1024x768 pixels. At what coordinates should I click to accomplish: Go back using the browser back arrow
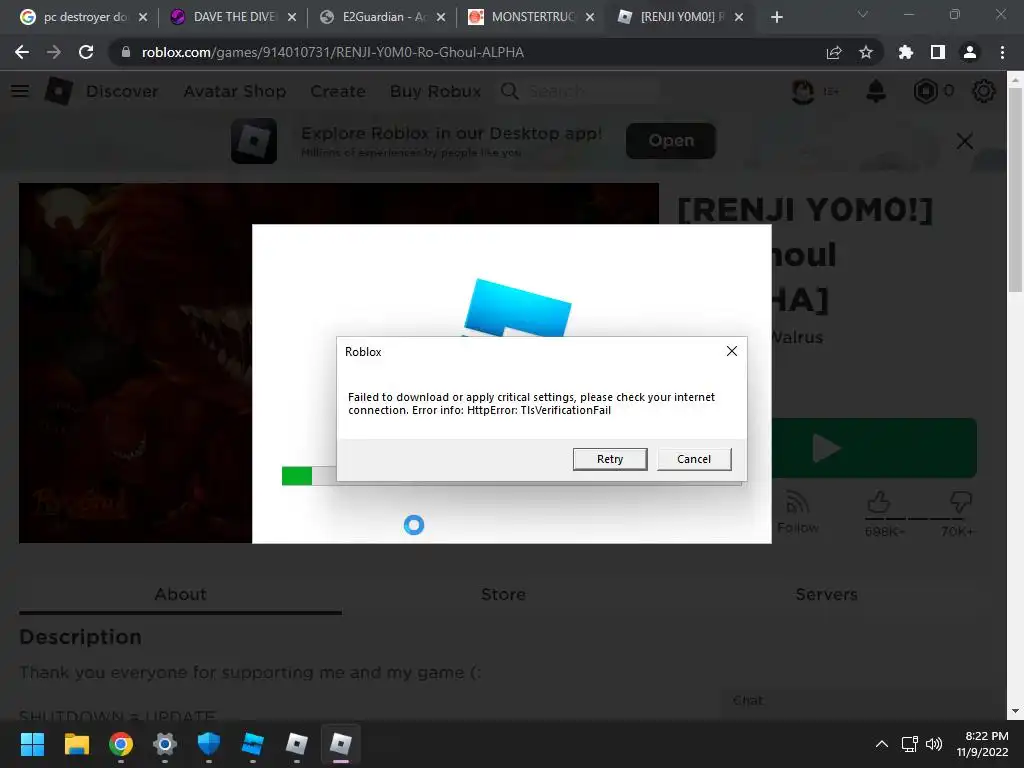pos(22,52)
